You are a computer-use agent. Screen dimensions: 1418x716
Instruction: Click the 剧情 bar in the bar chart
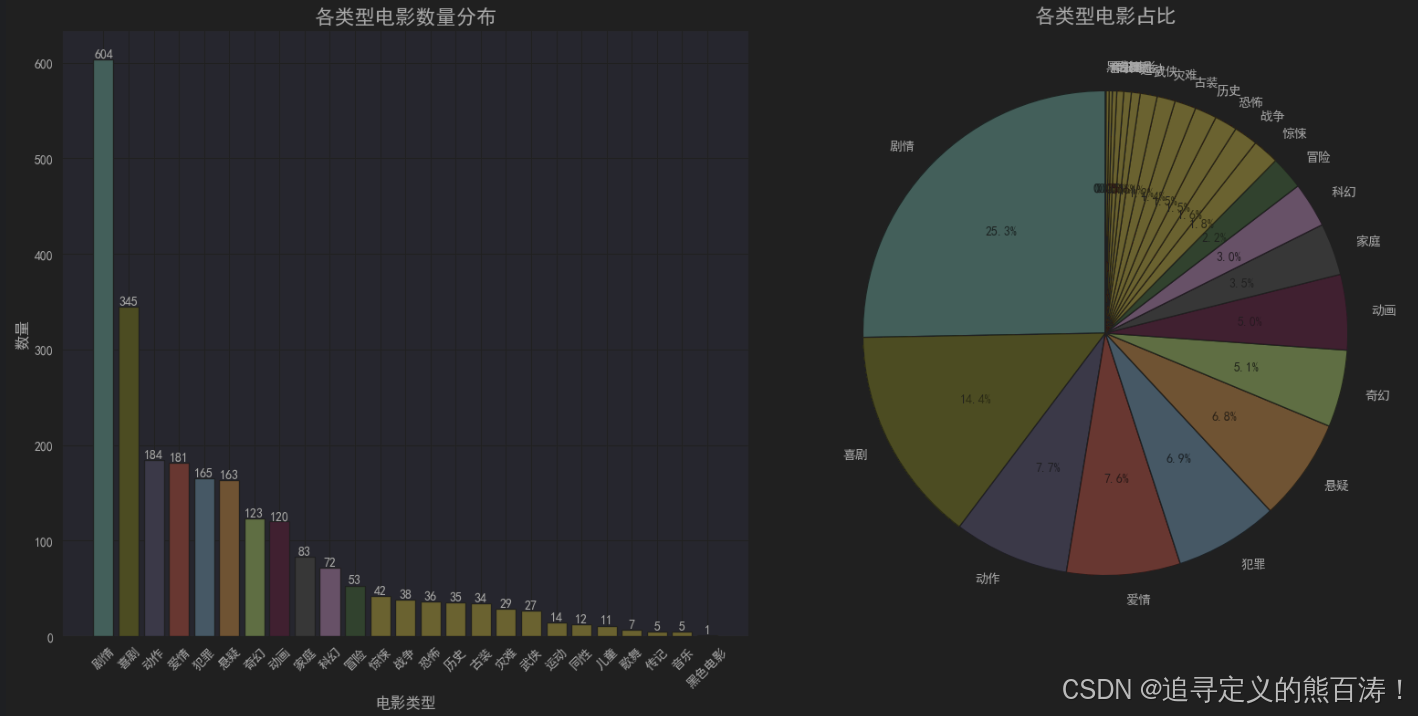click(103, 348)
